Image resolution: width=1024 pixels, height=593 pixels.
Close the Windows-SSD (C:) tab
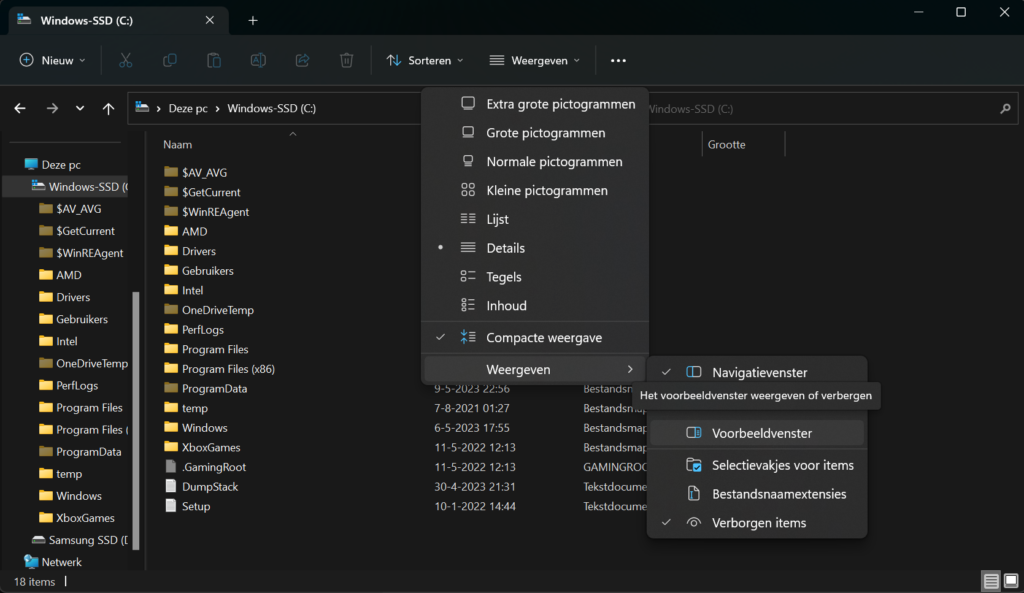coord(210,20)
